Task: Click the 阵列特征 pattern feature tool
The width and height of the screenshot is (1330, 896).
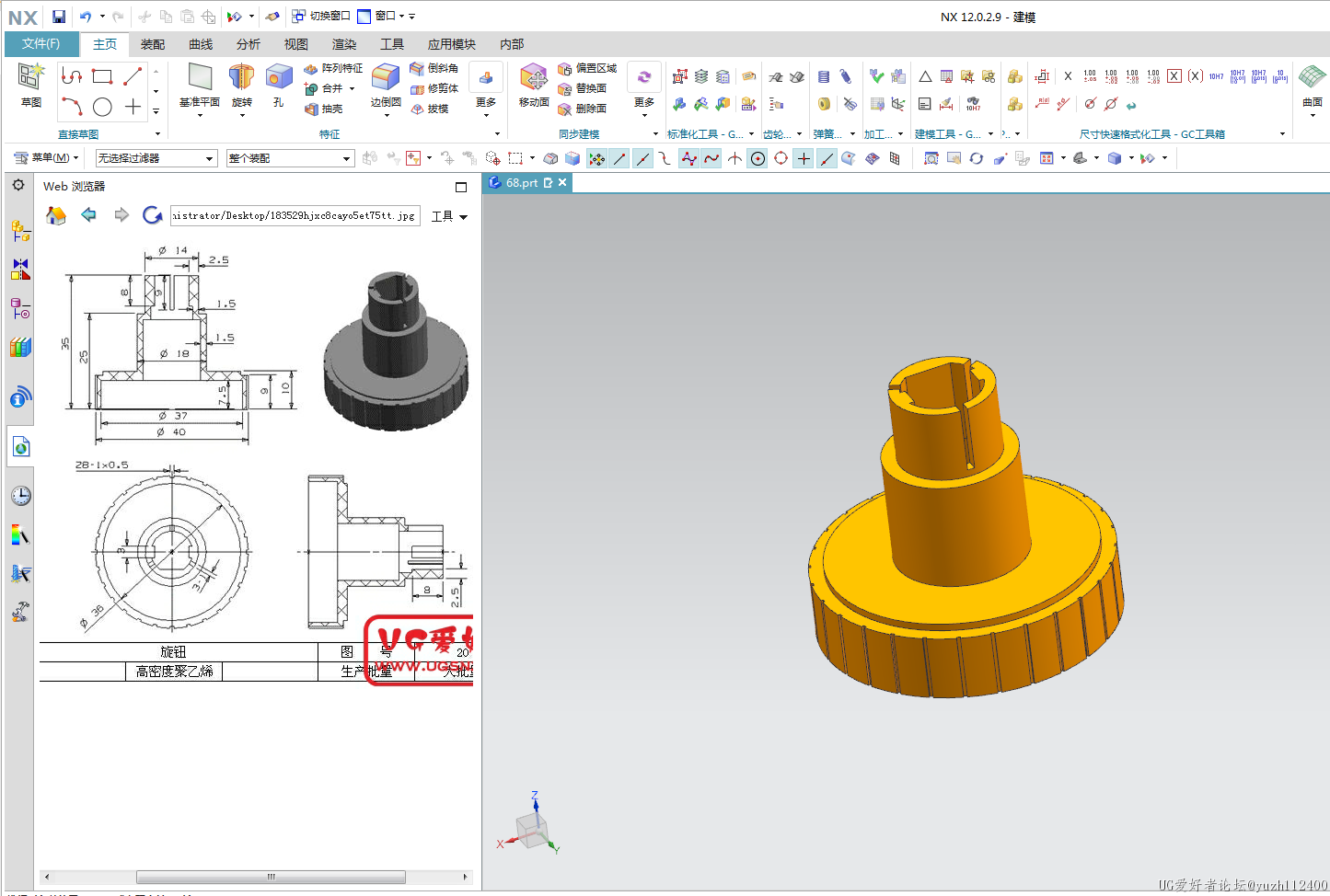Action: click(333, 68)
